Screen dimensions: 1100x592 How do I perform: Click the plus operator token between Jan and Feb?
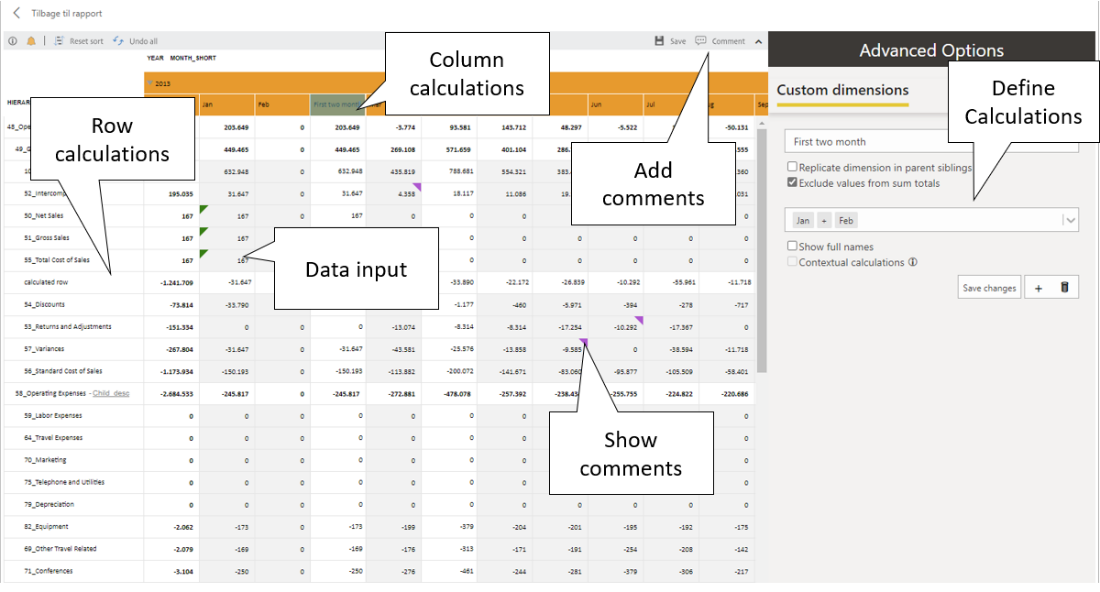[824, 220]
